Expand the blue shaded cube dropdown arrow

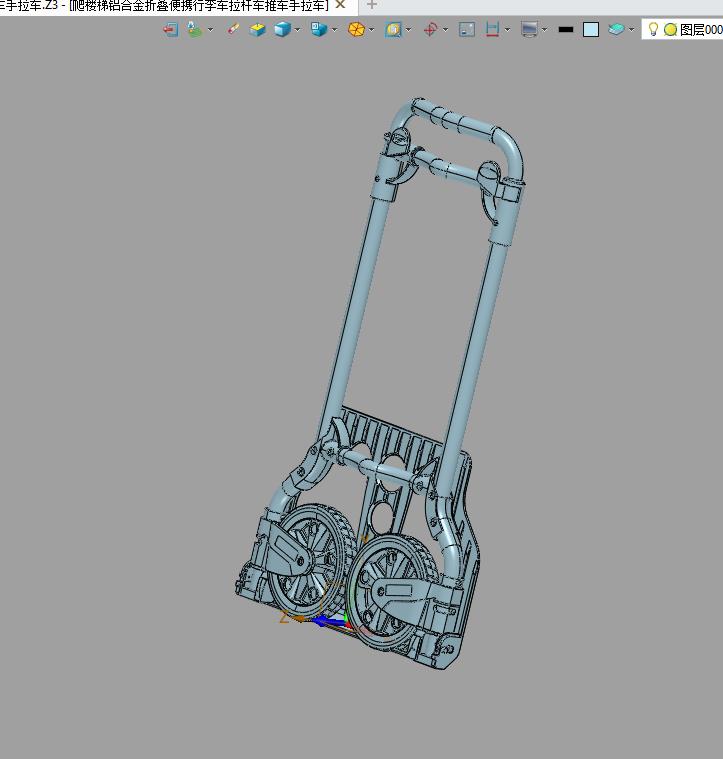pyautogui.click(x=297, y=30)
